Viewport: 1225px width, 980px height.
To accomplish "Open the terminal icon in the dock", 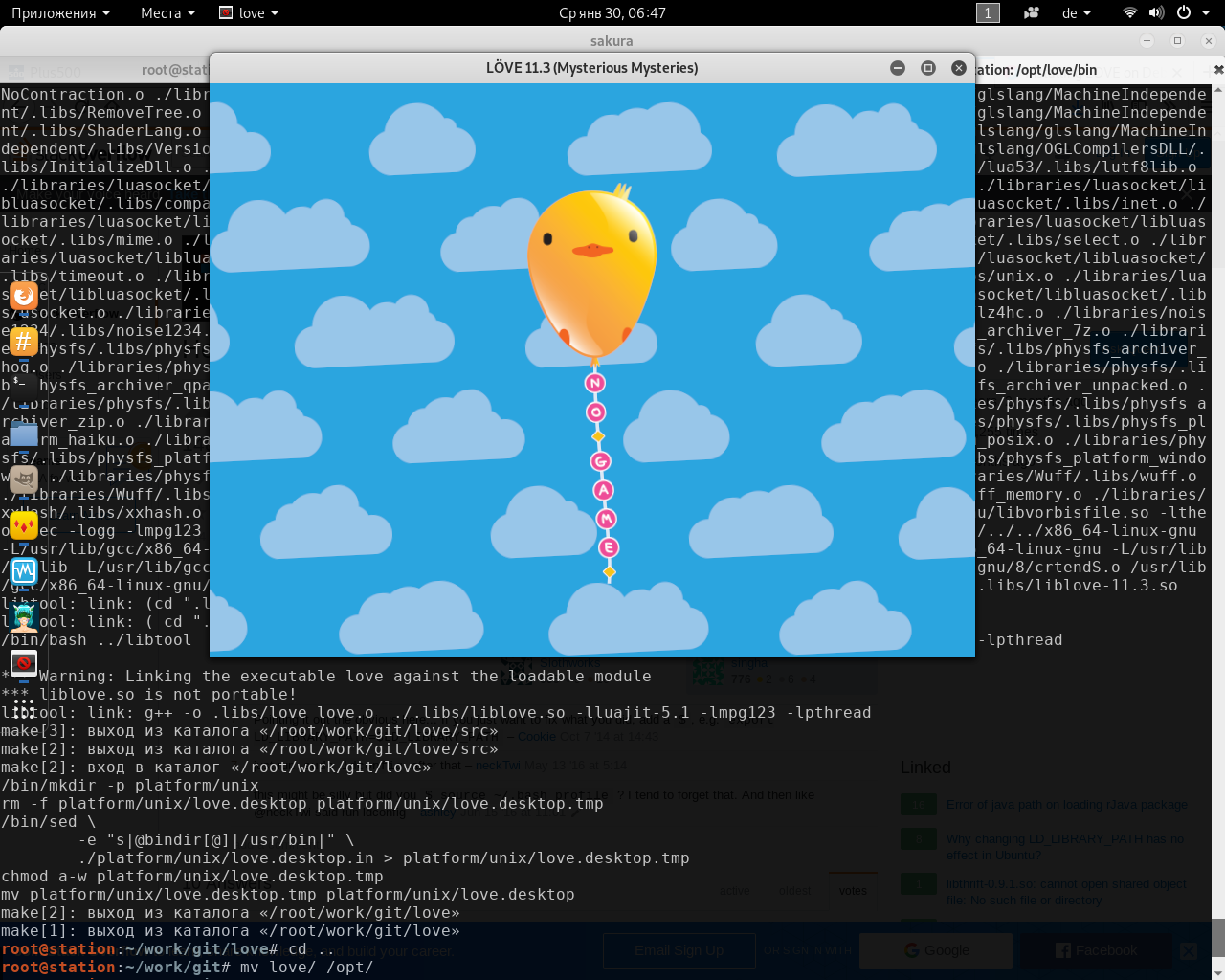I will pos(24,387).
